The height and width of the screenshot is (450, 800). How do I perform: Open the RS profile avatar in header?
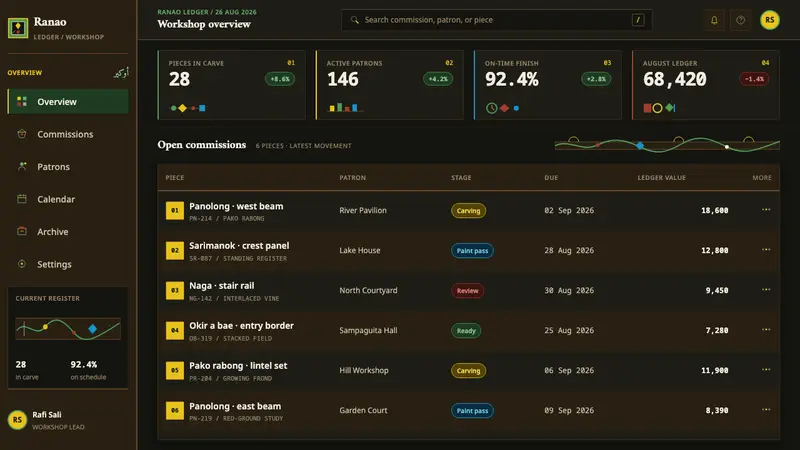(x=769, y=20)
